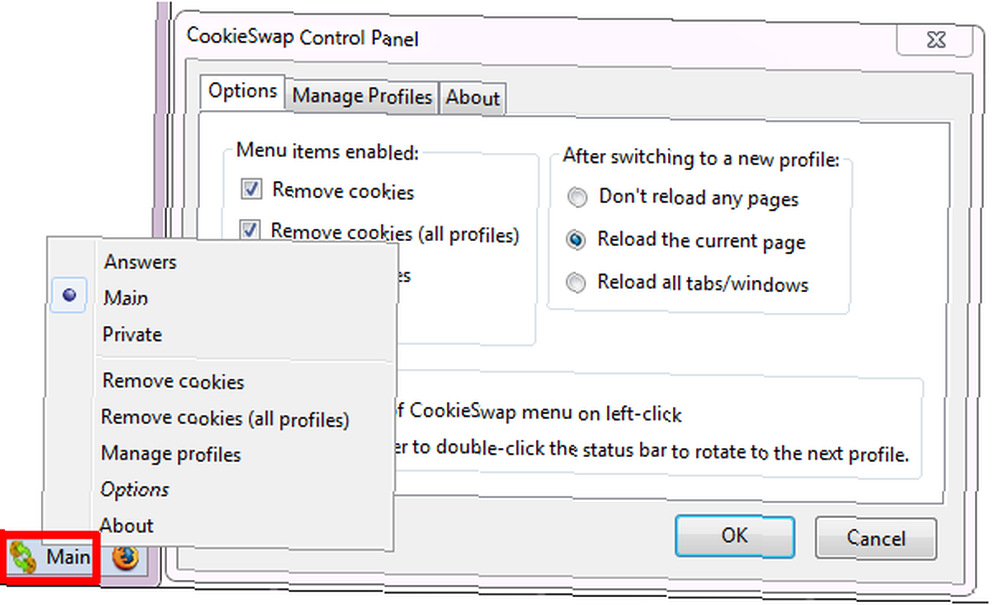Open Manage profiles from the menu
The height and width of the screenshot is (605, 1000).
tap(171, 454)
